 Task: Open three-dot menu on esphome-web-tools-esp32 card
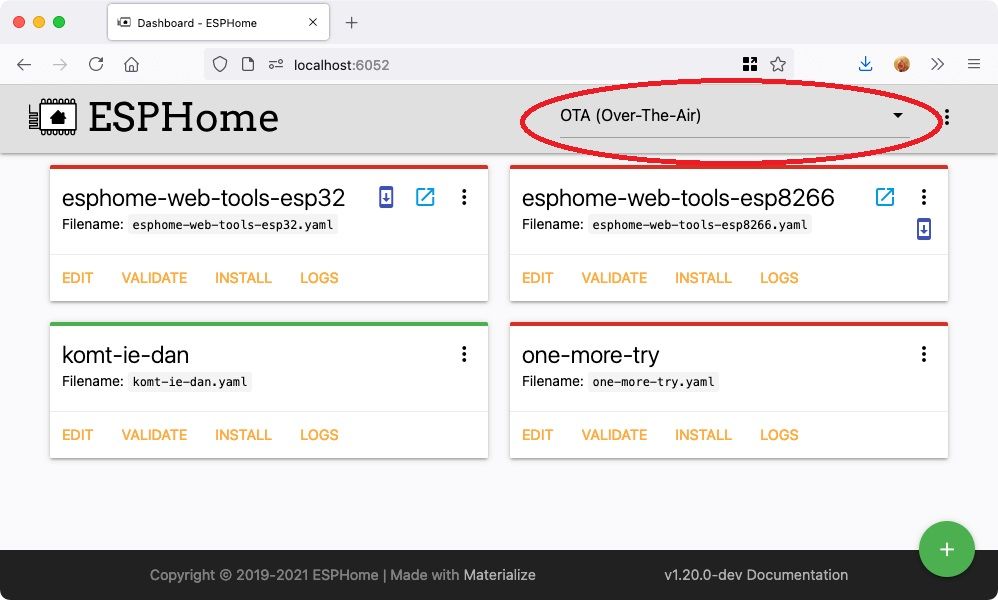click(464, 197)
